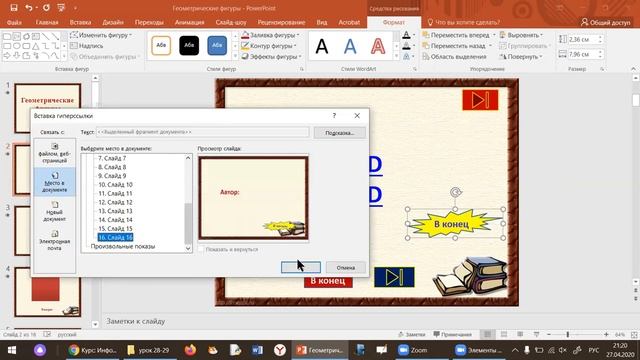
Task: Choose 'Новый документ' link option
Action: 54,211
